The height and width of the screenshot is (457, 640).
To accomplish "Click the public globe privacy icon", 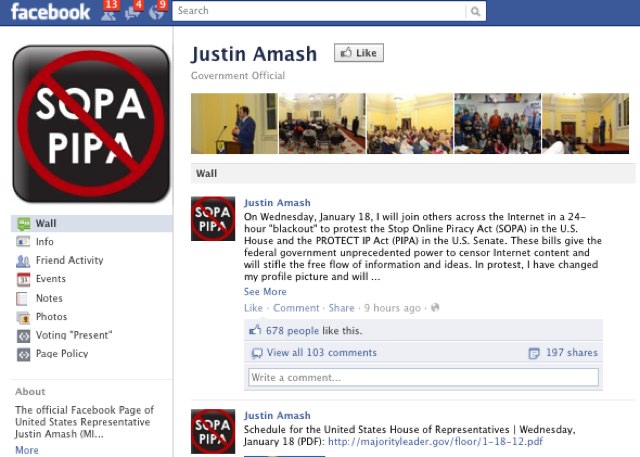I will tap(435, 308).
